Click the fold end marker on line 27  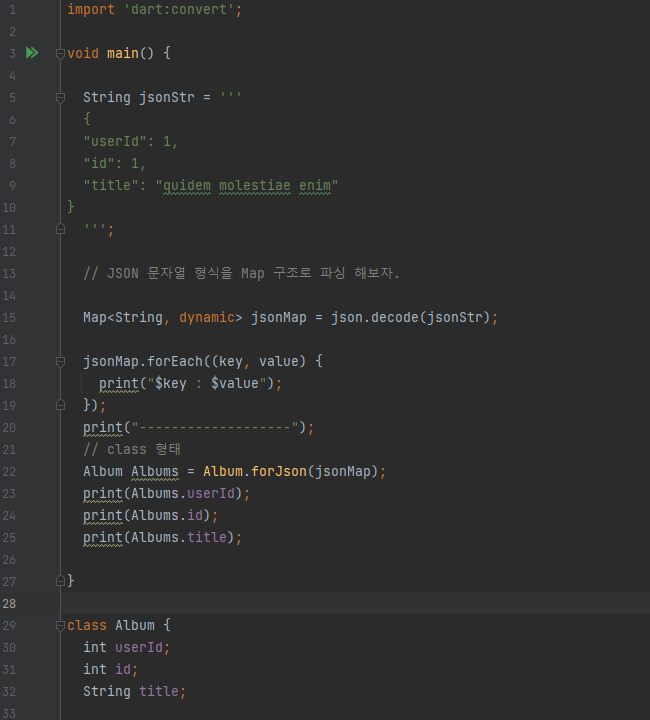click(60, 581)
